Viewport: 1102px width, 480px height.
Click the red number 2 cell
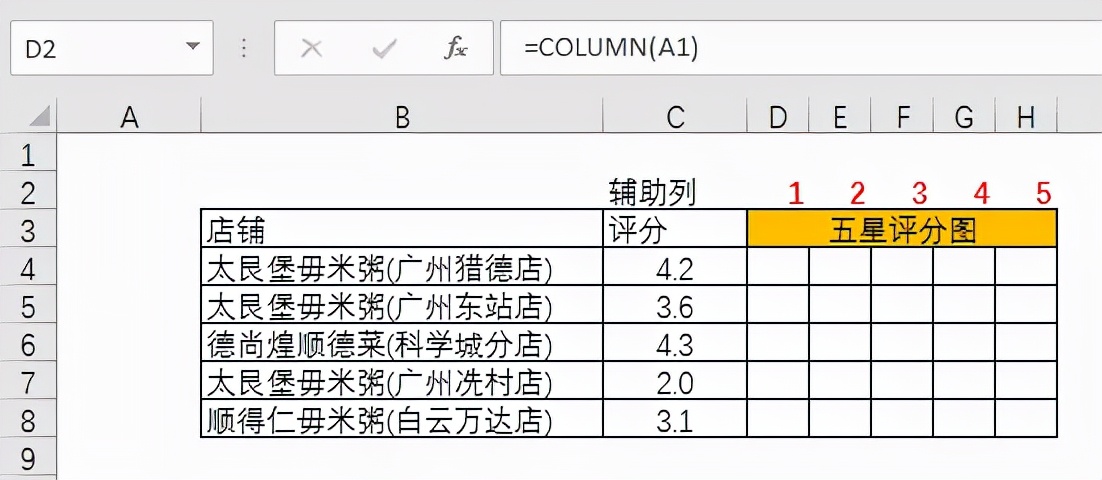[x=839, y=191]
